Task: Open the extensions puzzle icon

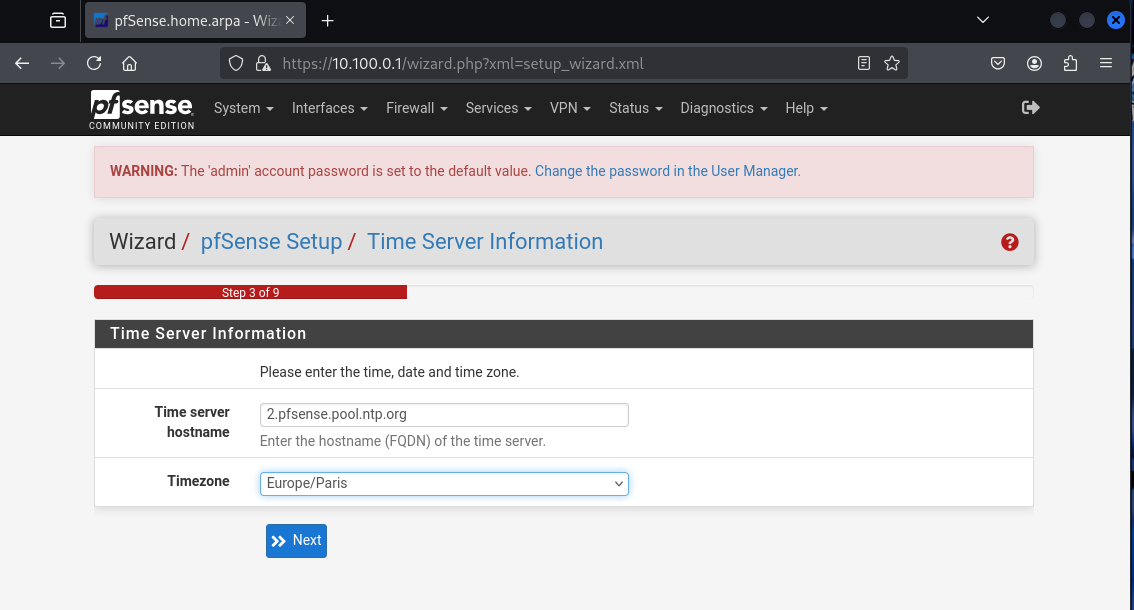Action: tap(1070, 64)
